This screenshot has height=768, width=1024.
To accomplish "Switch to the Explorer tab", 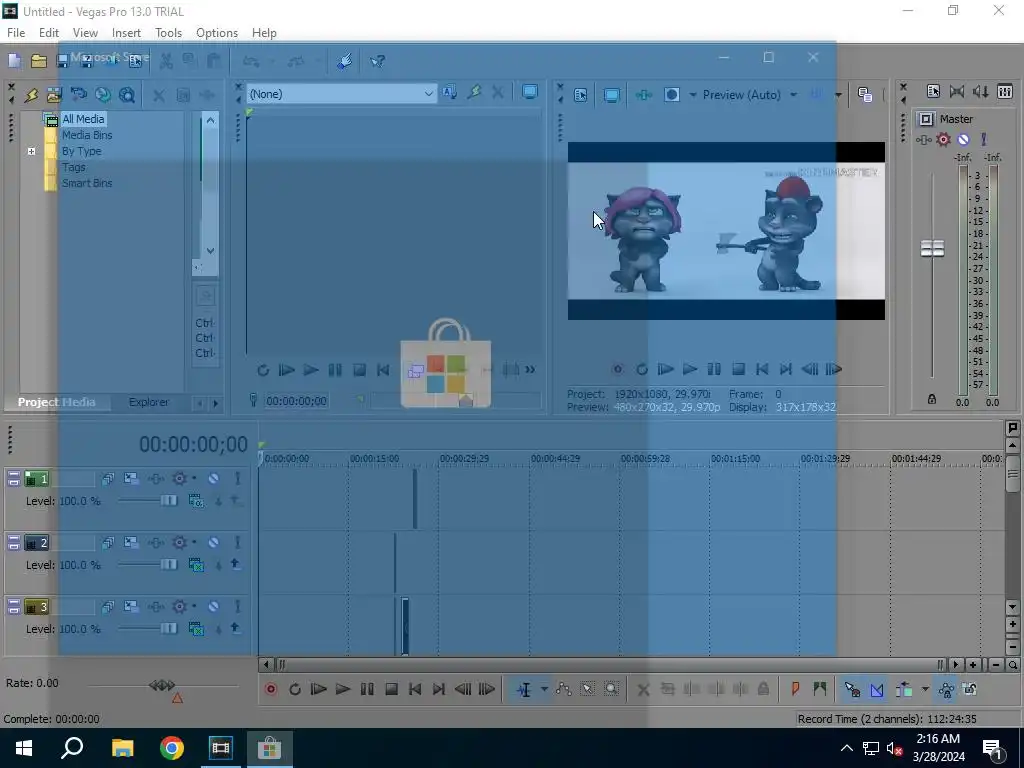I will (x=148, y=402).
